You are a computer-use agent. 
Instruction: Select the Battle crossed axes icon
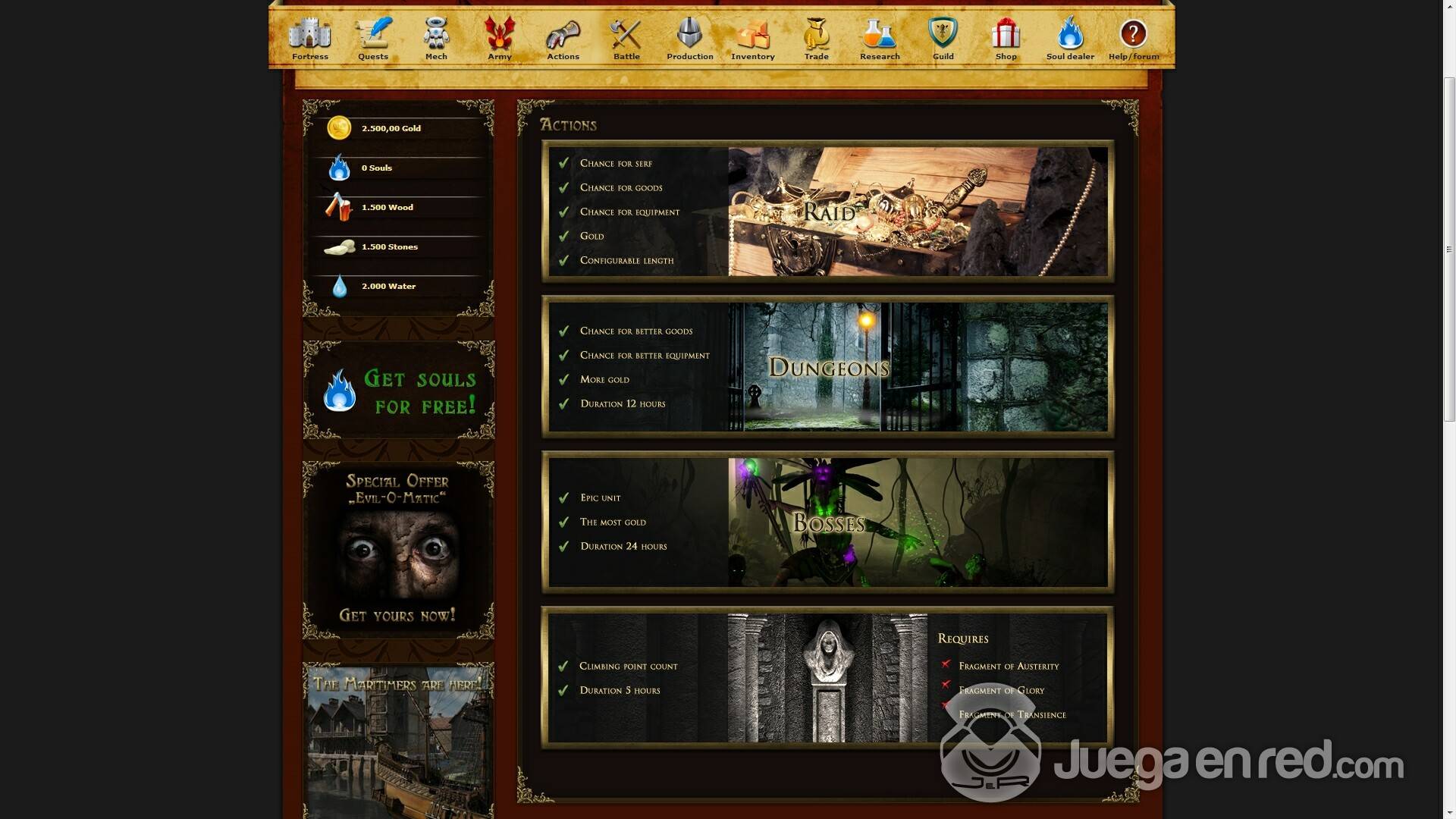pyautogui.click(x=626, y=35)
